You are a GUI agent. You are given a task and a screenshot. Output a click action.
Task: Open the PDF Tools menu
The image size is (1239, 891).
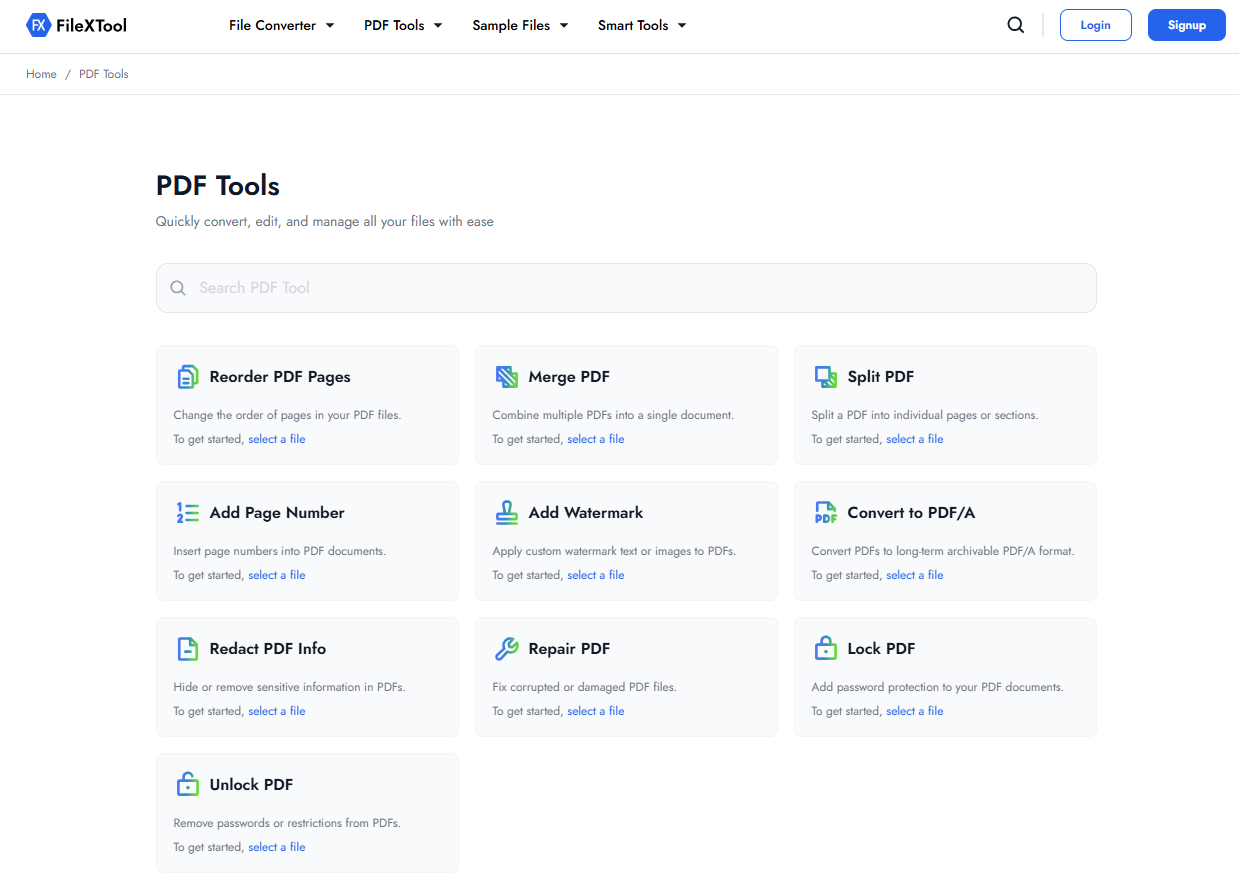[402, 25]
